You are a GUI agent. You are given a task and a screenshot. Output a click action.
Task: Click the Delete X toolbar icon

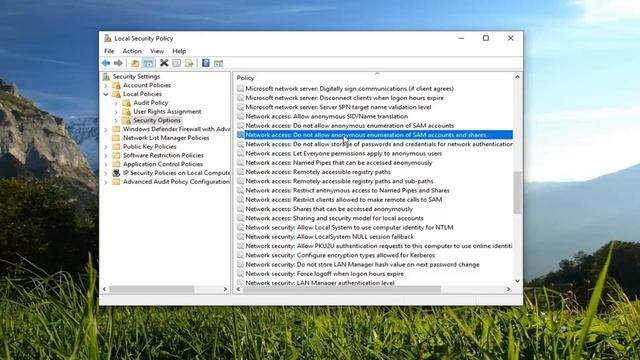164,63
